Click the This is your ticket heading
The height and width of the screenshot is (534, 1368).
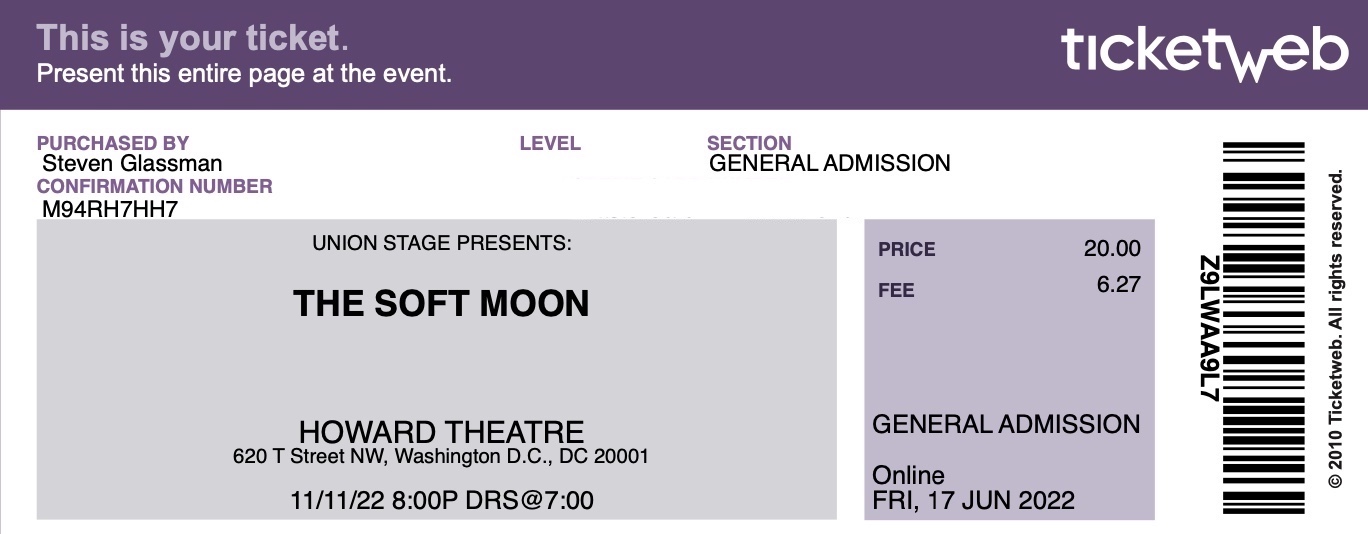click(x=193, y=38)
